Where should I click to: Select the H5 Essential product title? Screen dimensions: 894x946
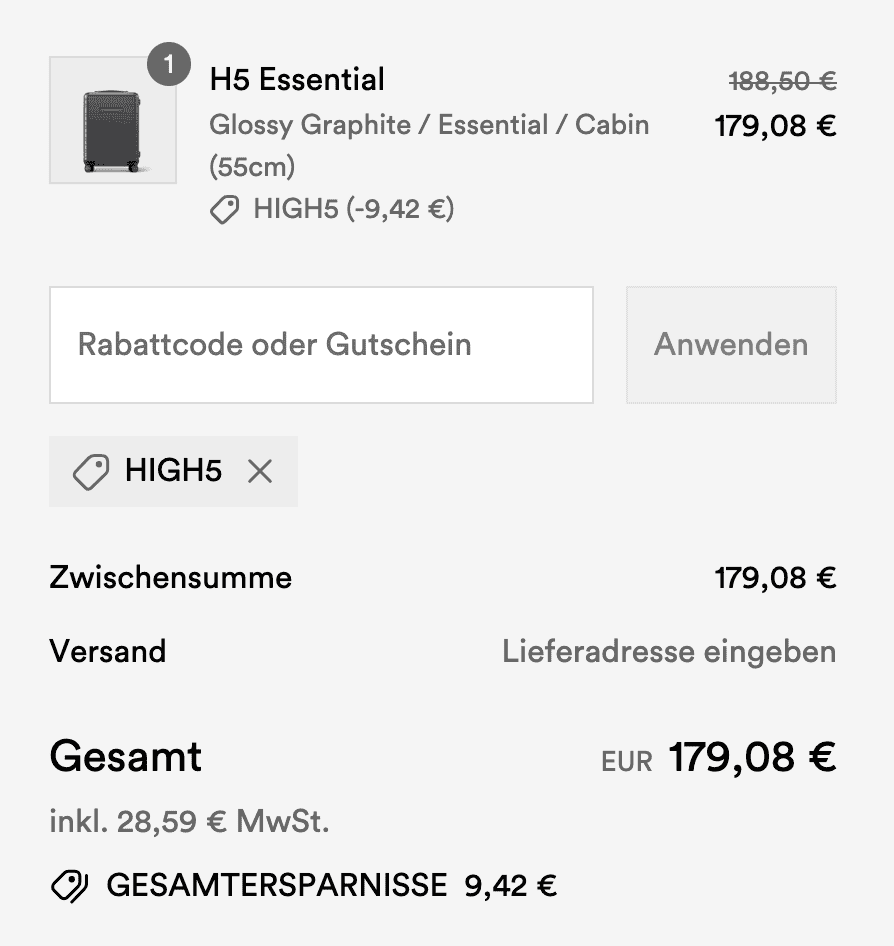(x=297, y=79)
